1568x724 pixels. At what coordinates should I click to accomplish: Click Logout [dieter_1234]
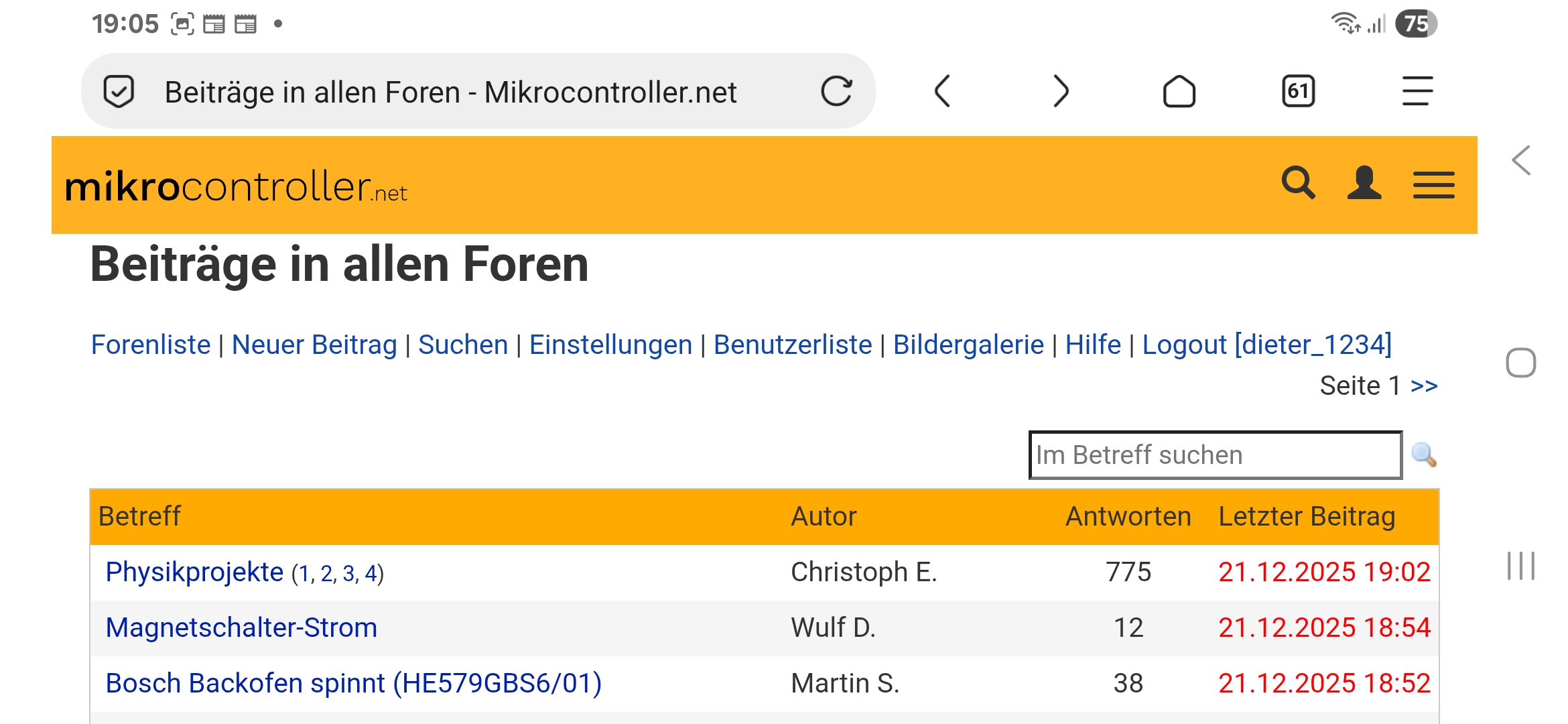click(x=1266, y=345)
